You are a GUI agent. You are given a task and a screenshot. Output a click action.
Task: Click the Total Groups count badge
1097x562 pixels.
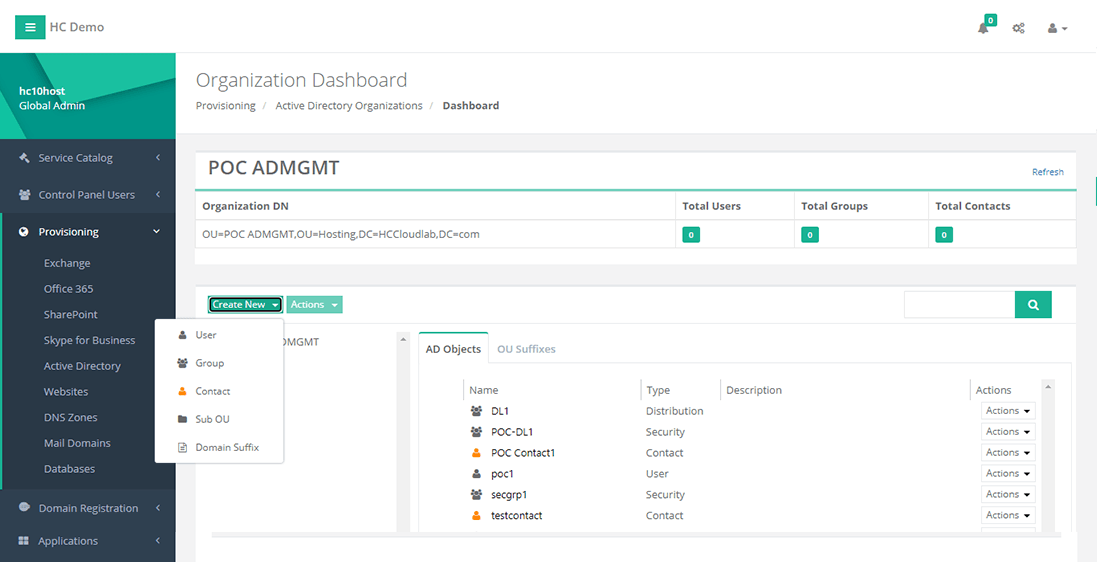[809, 235]
